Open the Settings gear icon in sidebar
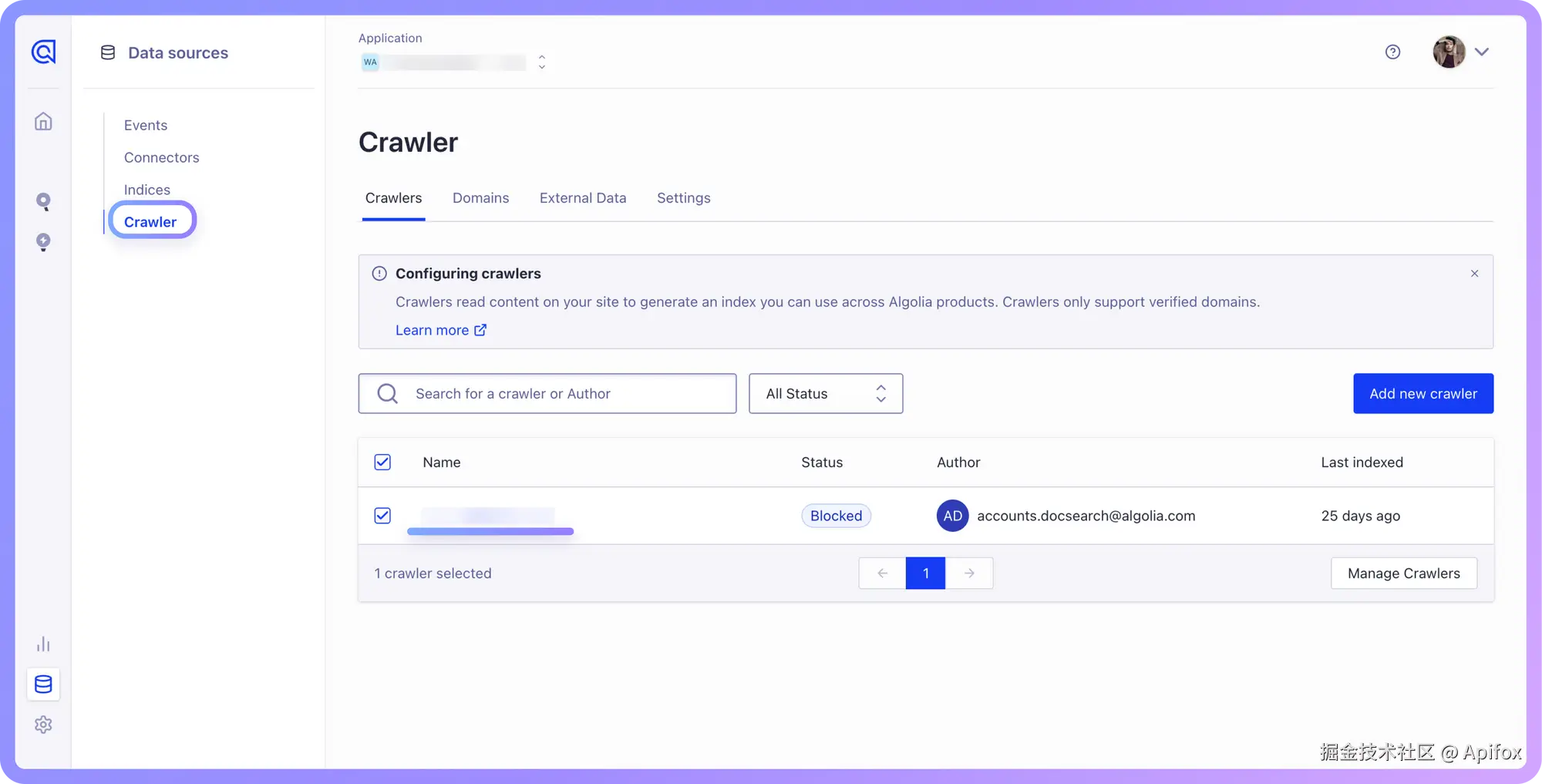The width and height of the screenshot is (1542, 784). click(x=43, y=725)
